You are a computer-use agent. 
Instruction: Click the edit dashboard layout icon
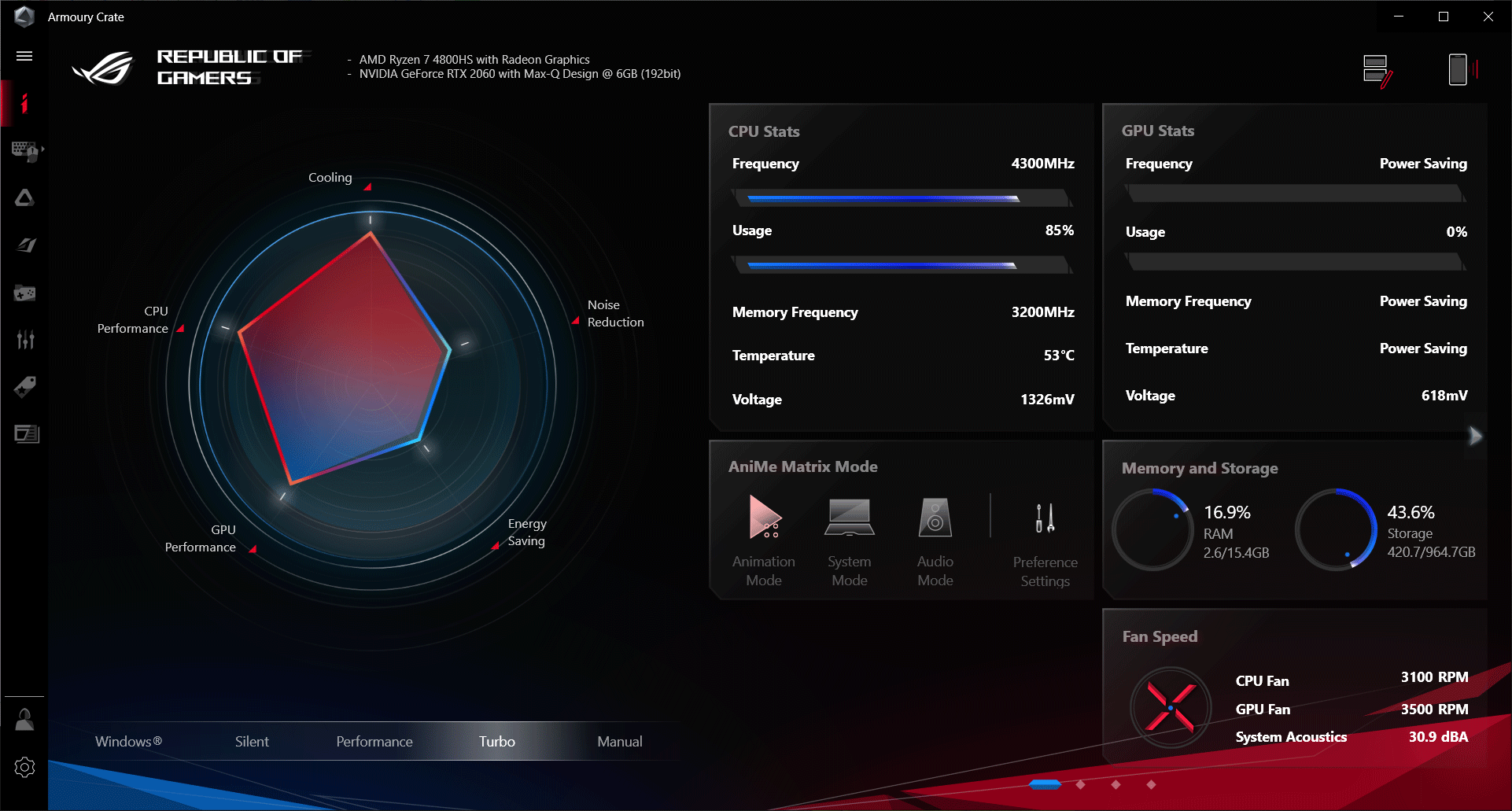click(1377, 71)
